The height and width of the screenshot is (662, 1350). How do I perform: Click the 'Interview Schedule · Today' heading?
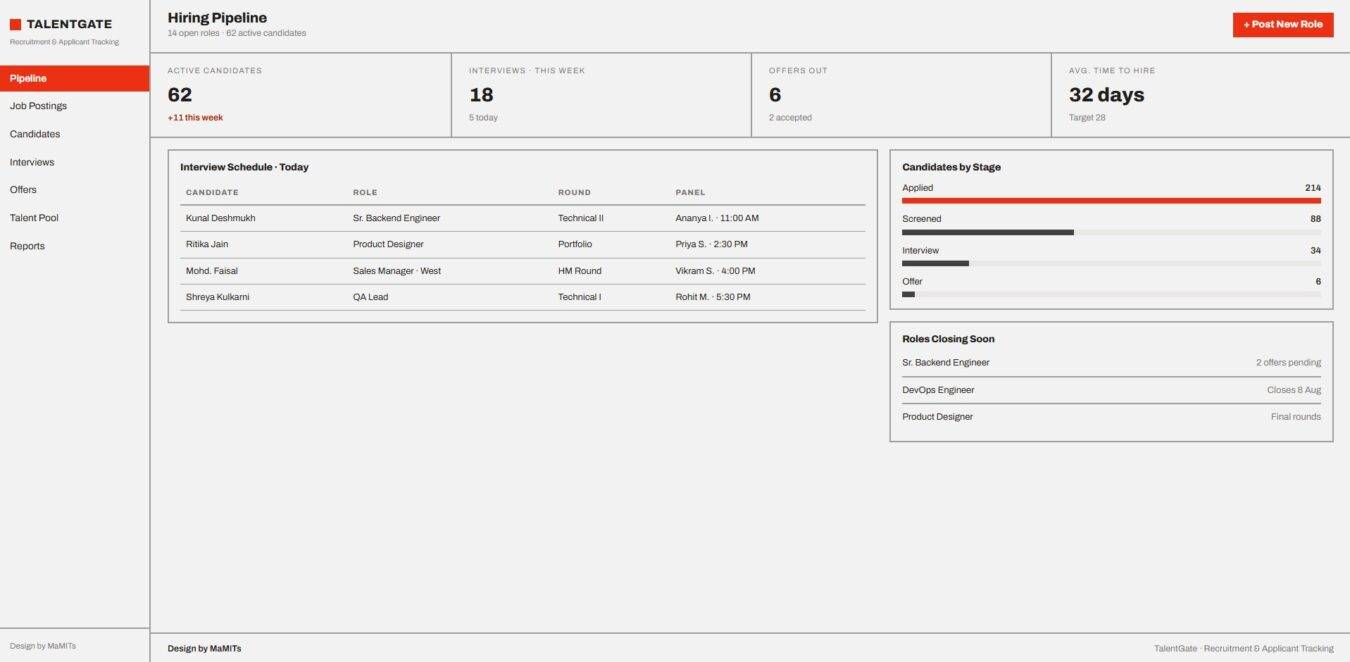(x=244, y=167)
